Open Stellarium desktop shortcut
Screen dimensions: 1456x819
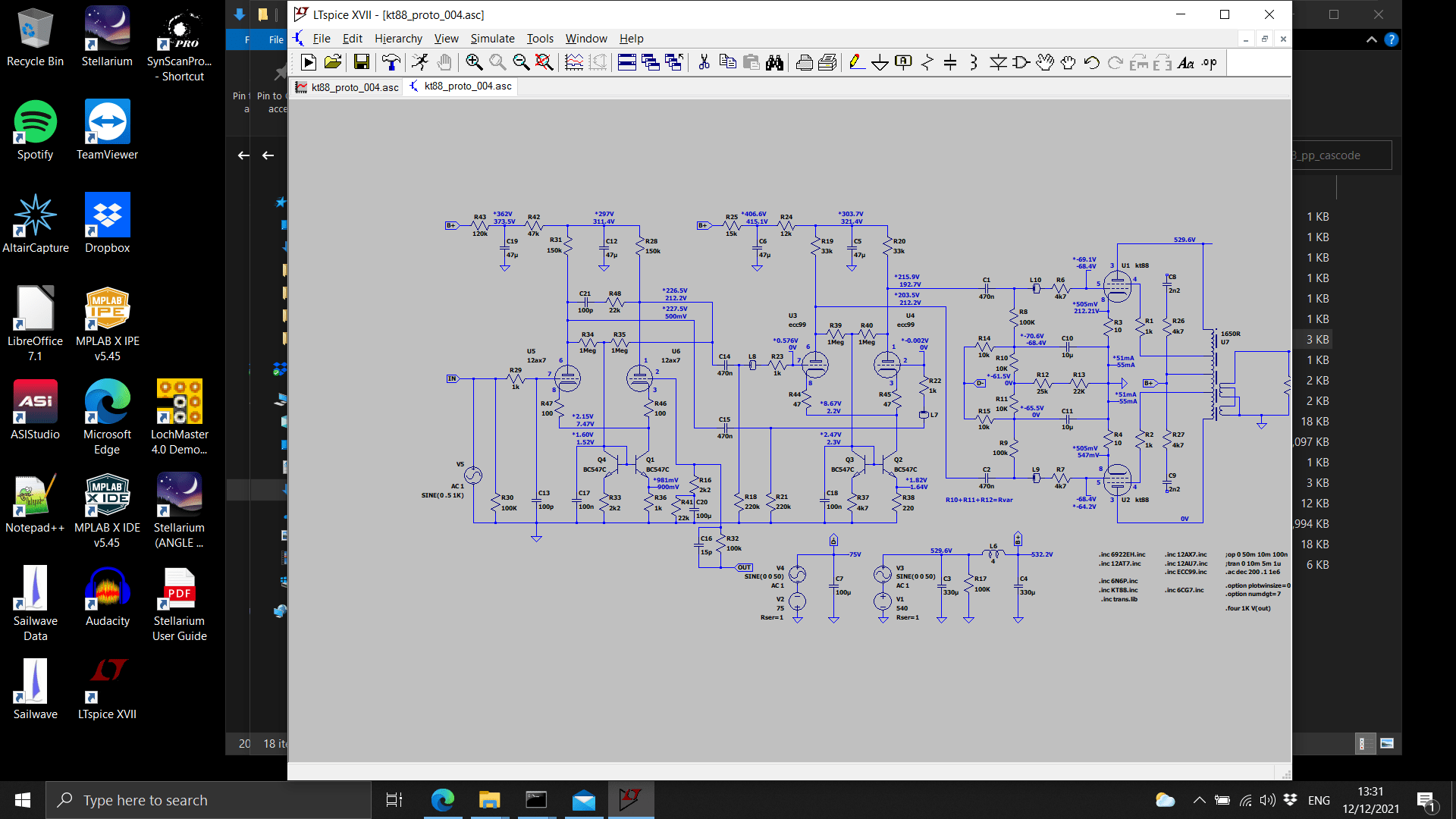click(107, 37)
